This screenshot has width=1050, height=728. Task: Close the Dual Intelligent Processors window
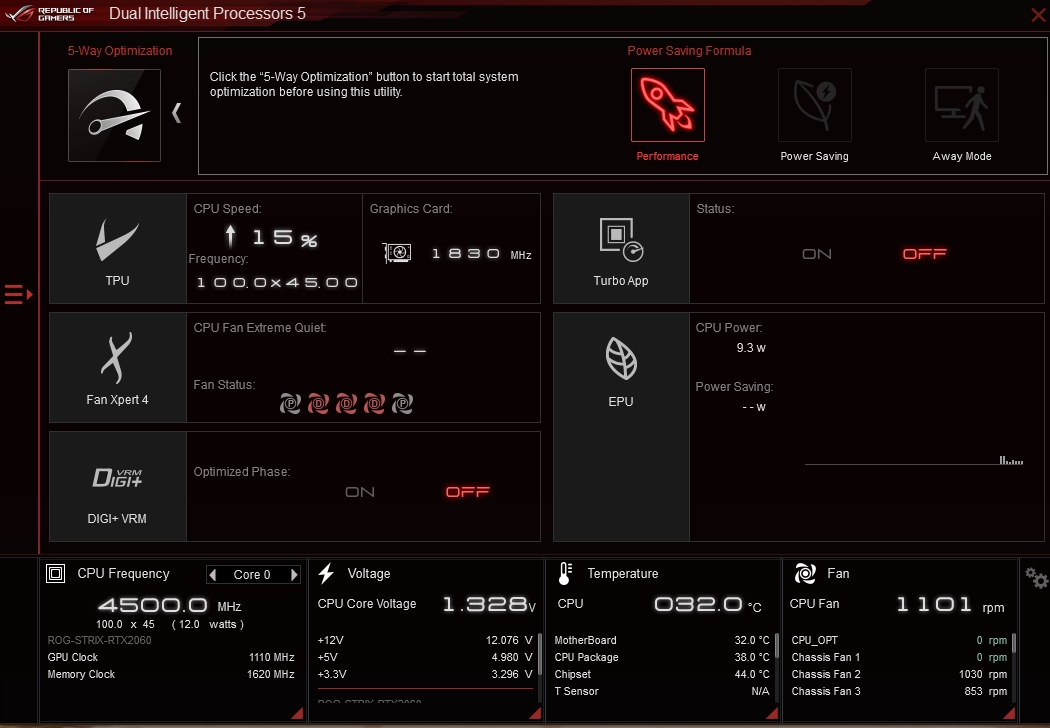1038,15
